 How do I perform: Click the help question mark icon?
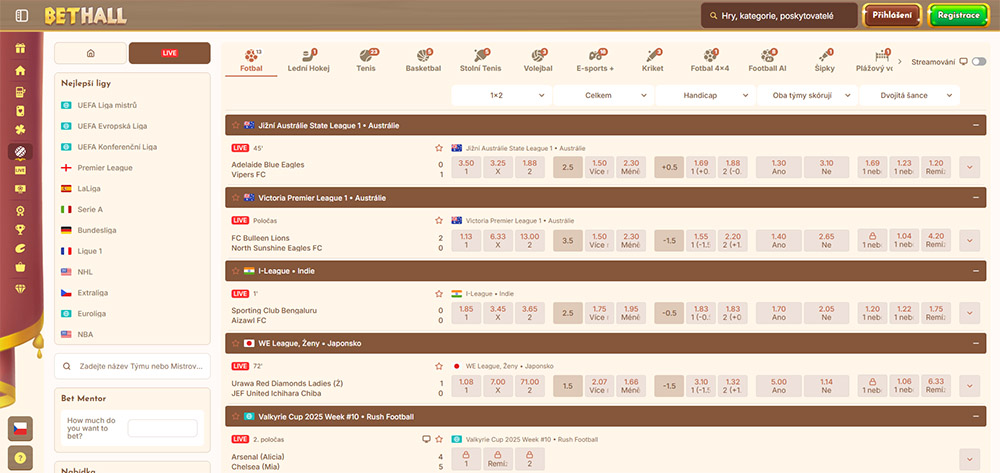[x=20, y=457]
